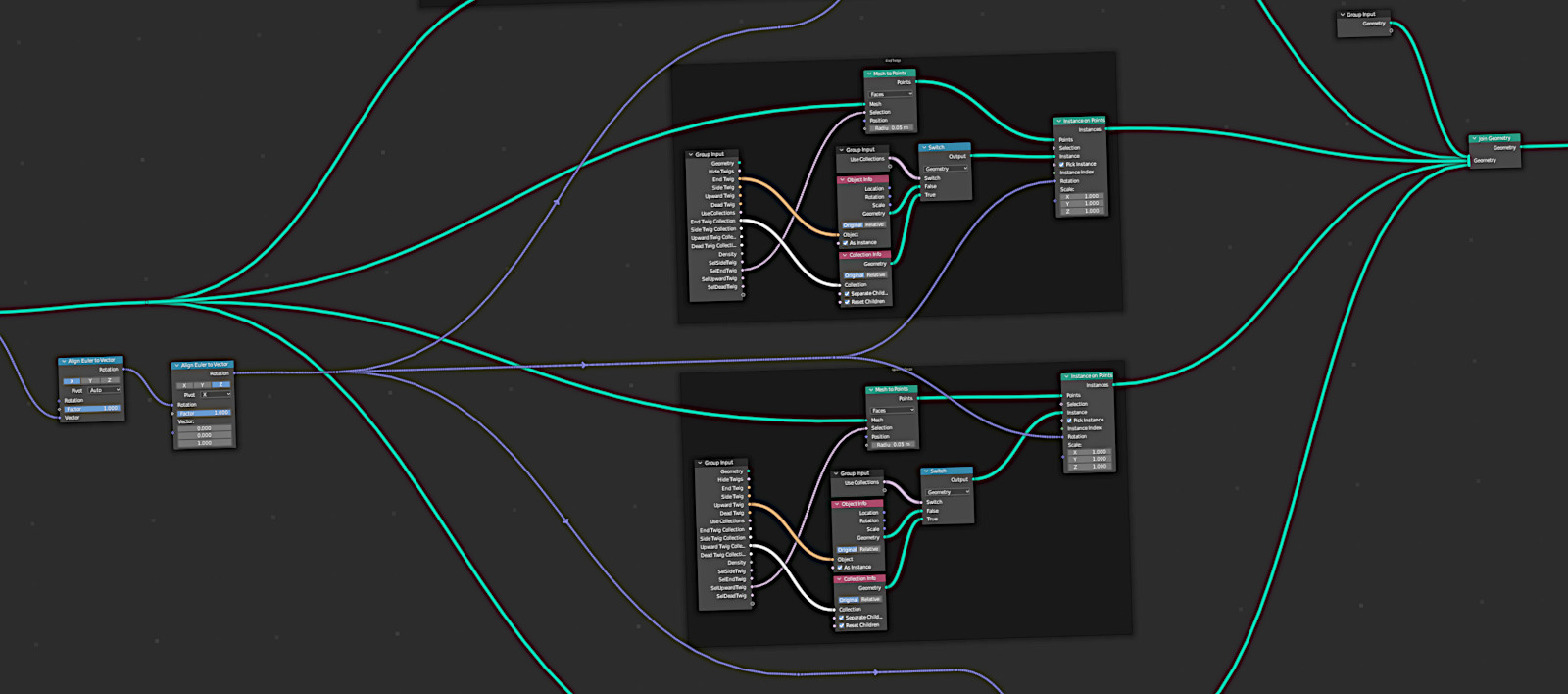Click SelUpwardTwig socket in lower frame Group Input

click(751, 587)
